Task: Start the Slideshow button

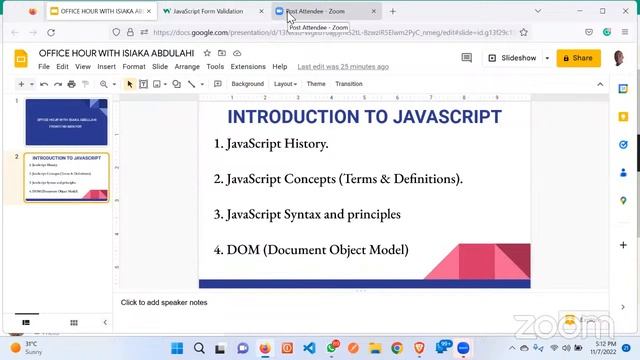Action: 513,58
